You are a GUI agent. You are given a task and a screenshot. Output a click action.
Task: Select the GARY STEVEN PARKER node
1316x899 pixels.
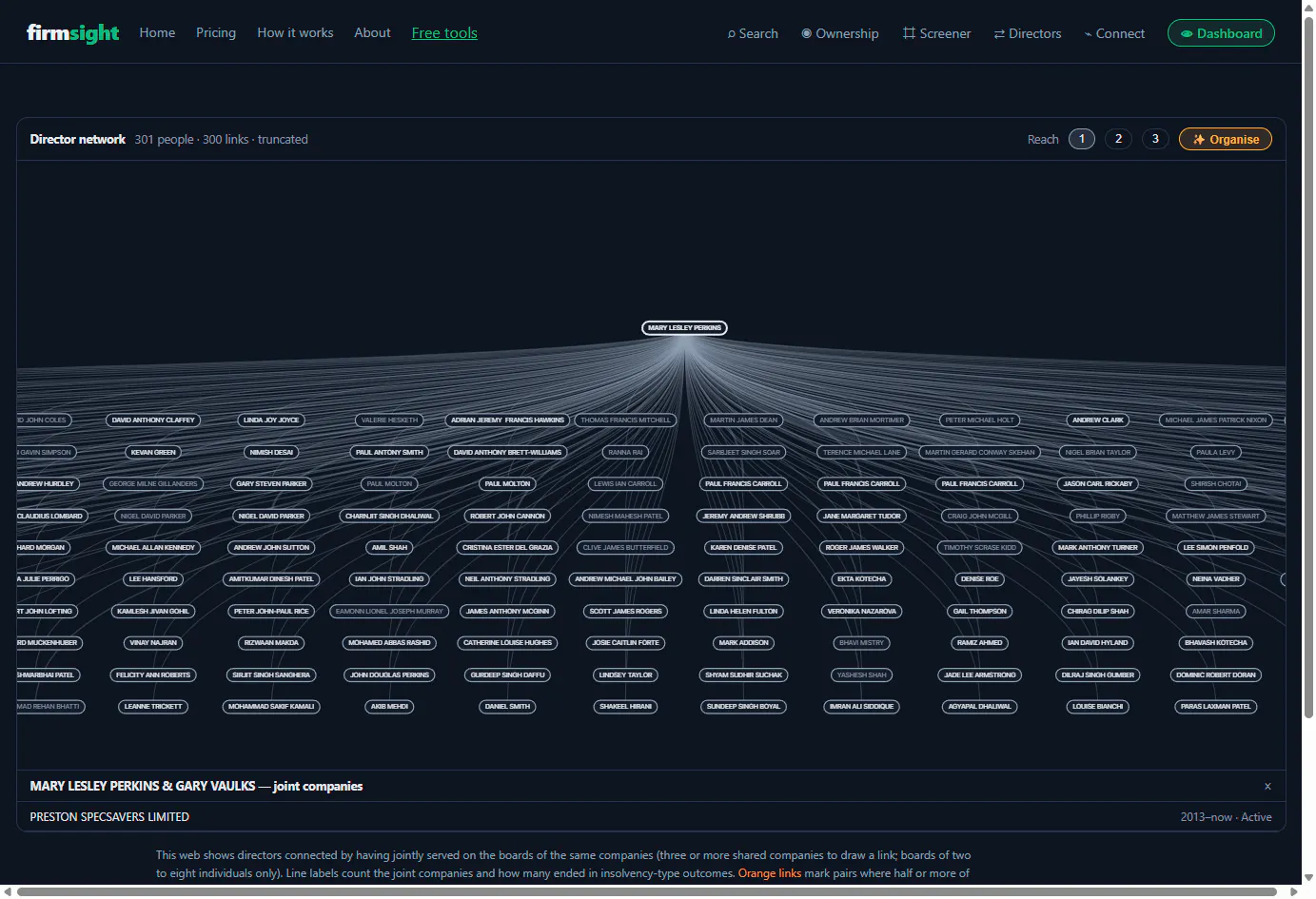(x=271, y=483)
